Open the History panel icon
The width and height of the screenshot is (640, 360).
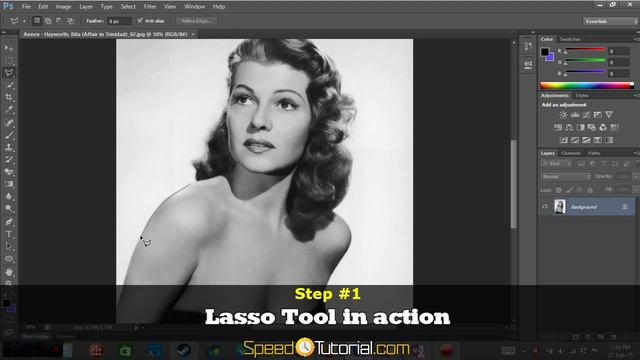pyautogui.click(x=528, y=46)
